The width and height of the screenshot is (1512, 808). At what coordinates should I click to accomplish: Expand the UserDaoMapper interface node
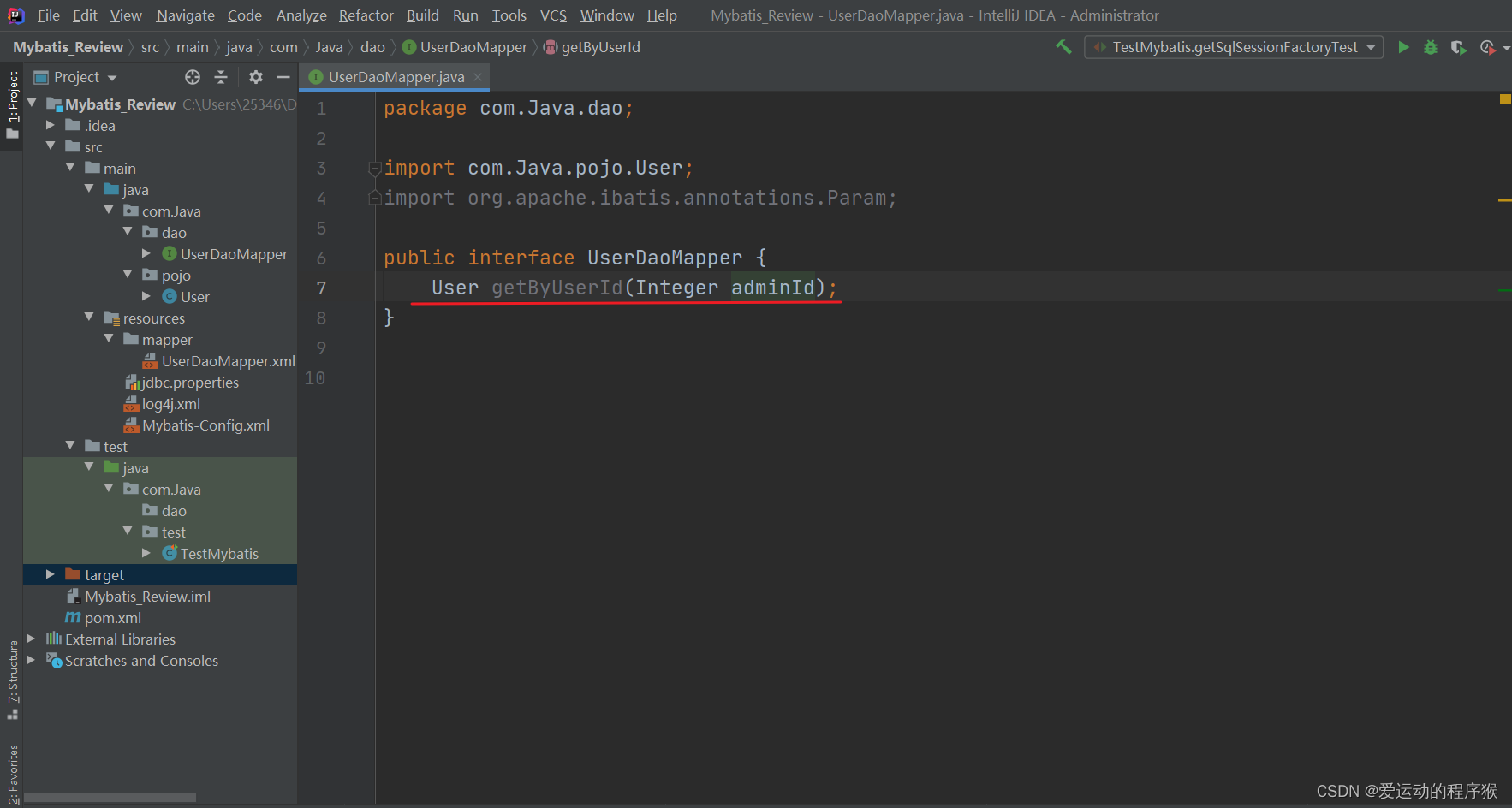click(x=146, y=253)
